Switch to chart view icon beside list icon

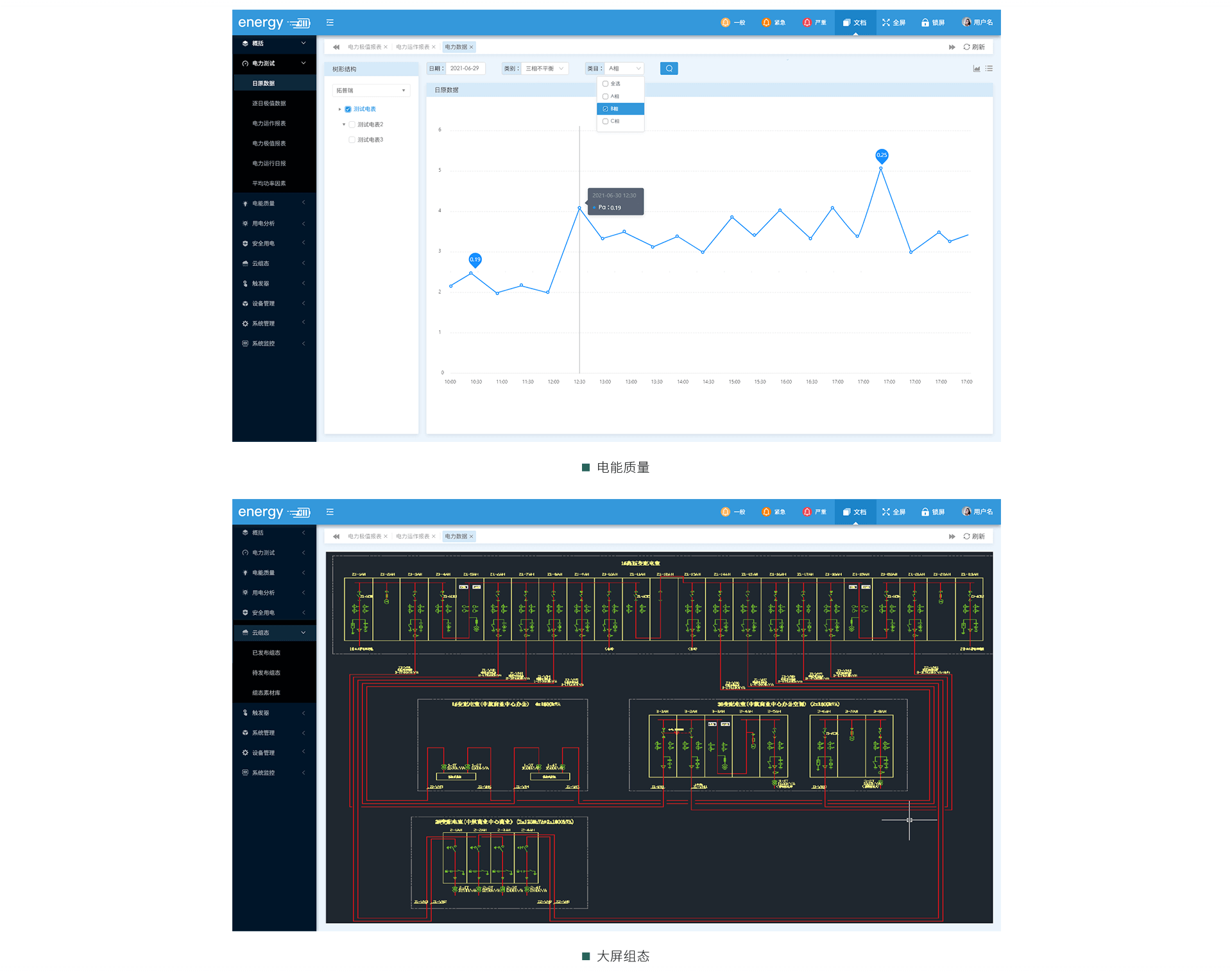pos(977,69)
